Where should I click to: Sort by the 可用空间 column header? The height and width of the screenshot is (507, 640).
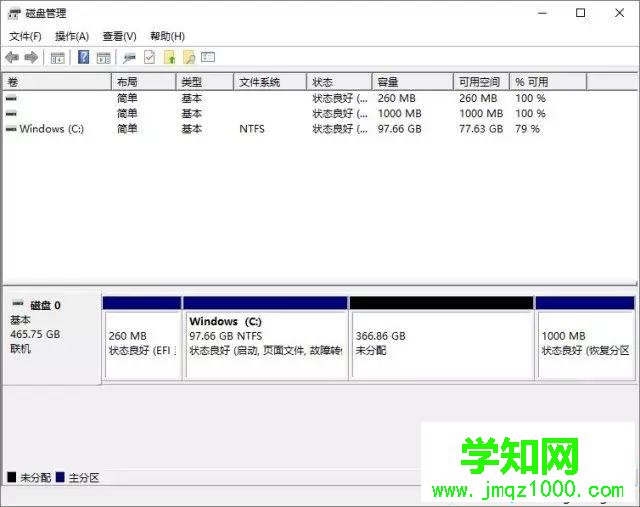(482, 82)
